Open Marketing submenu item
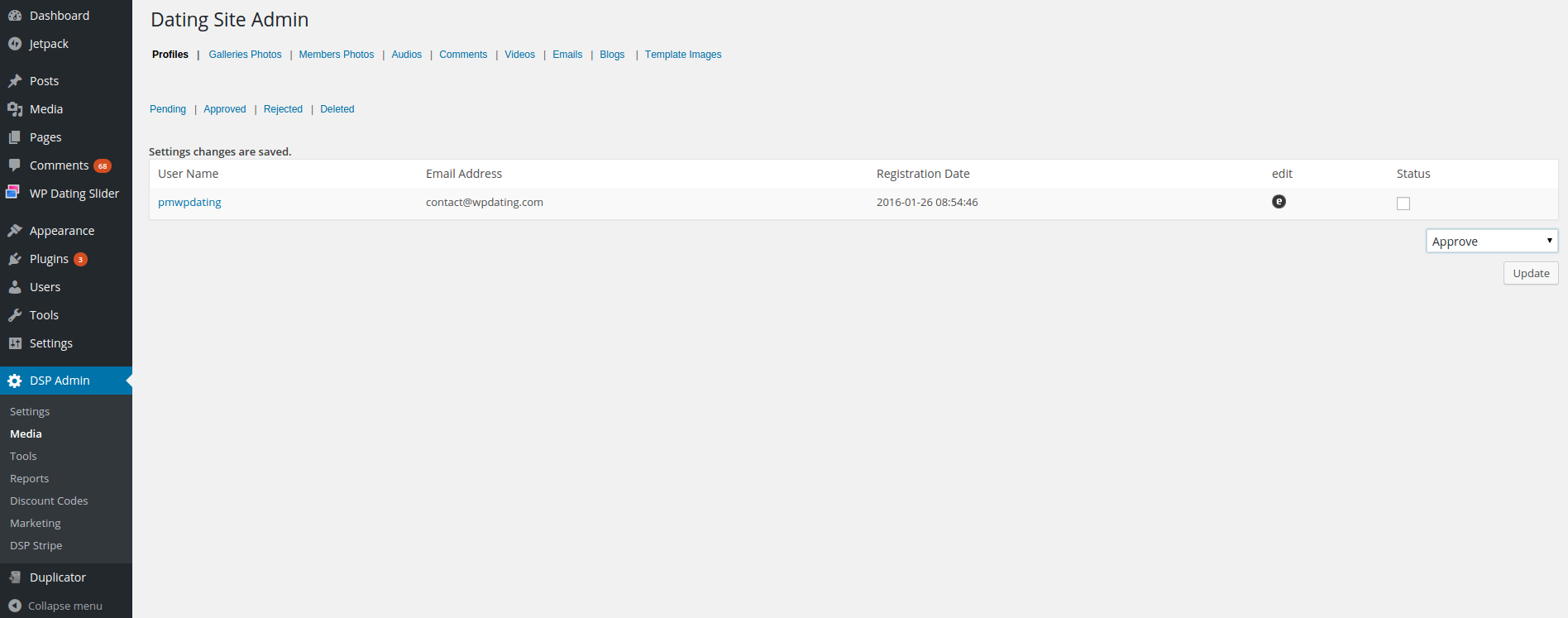 click(36, 523)
